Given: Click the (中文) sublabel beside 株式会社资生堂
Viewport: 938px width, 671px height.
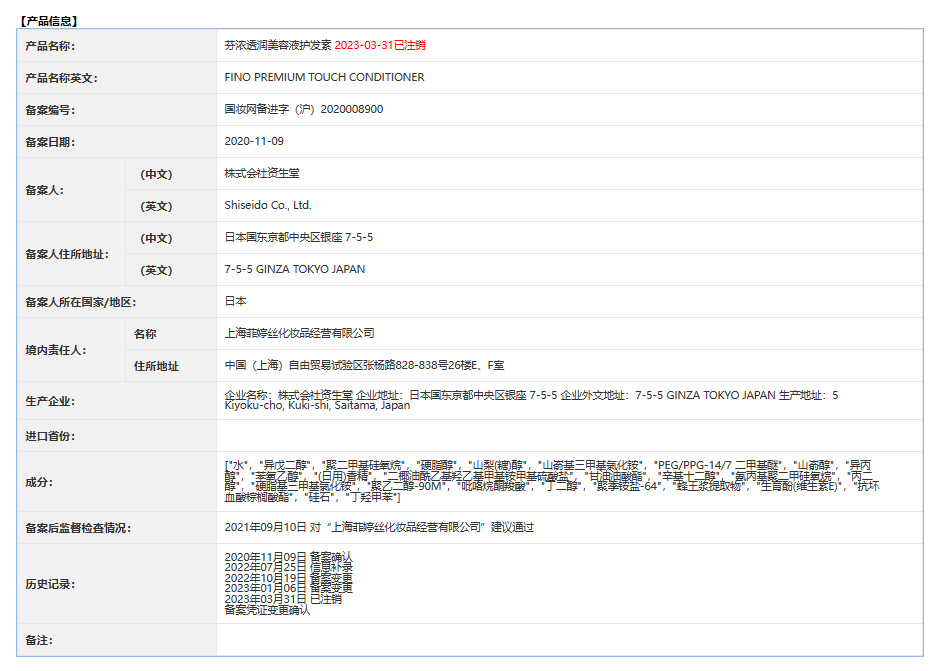Looking at the screenshot, I should coord(156,174).
